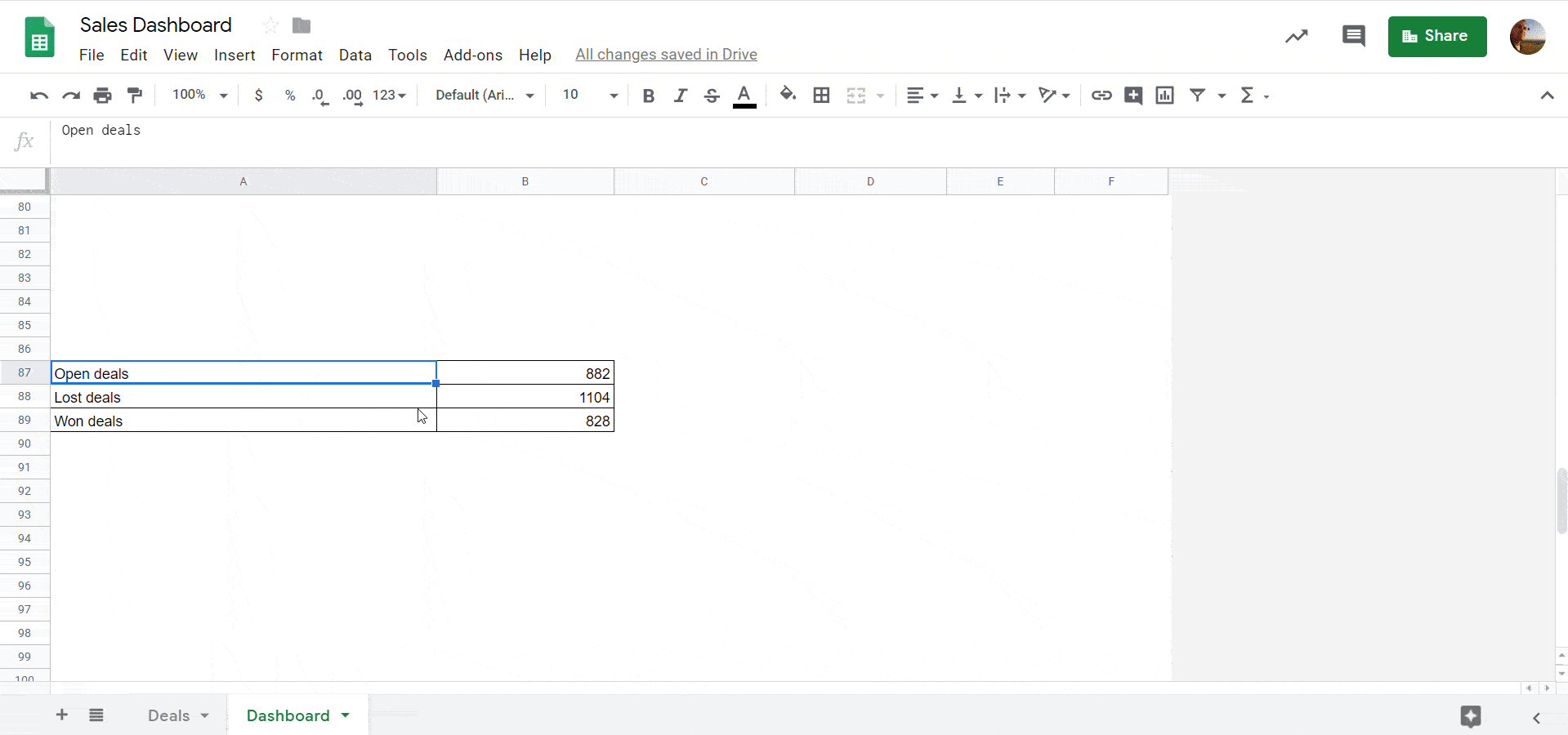The height and width of the screenshot is (735, 1568).
Task: Open the all sheets list
Action: coord(96,715)
